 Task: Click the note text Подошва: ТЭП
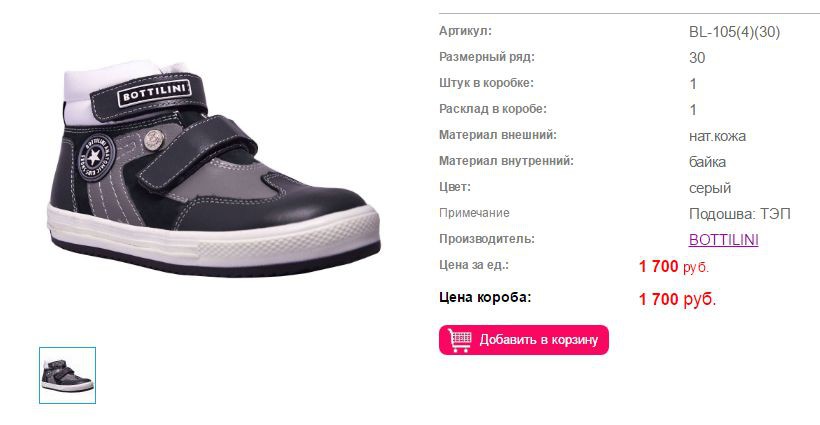pyautogui.click(x=739, y=214)
